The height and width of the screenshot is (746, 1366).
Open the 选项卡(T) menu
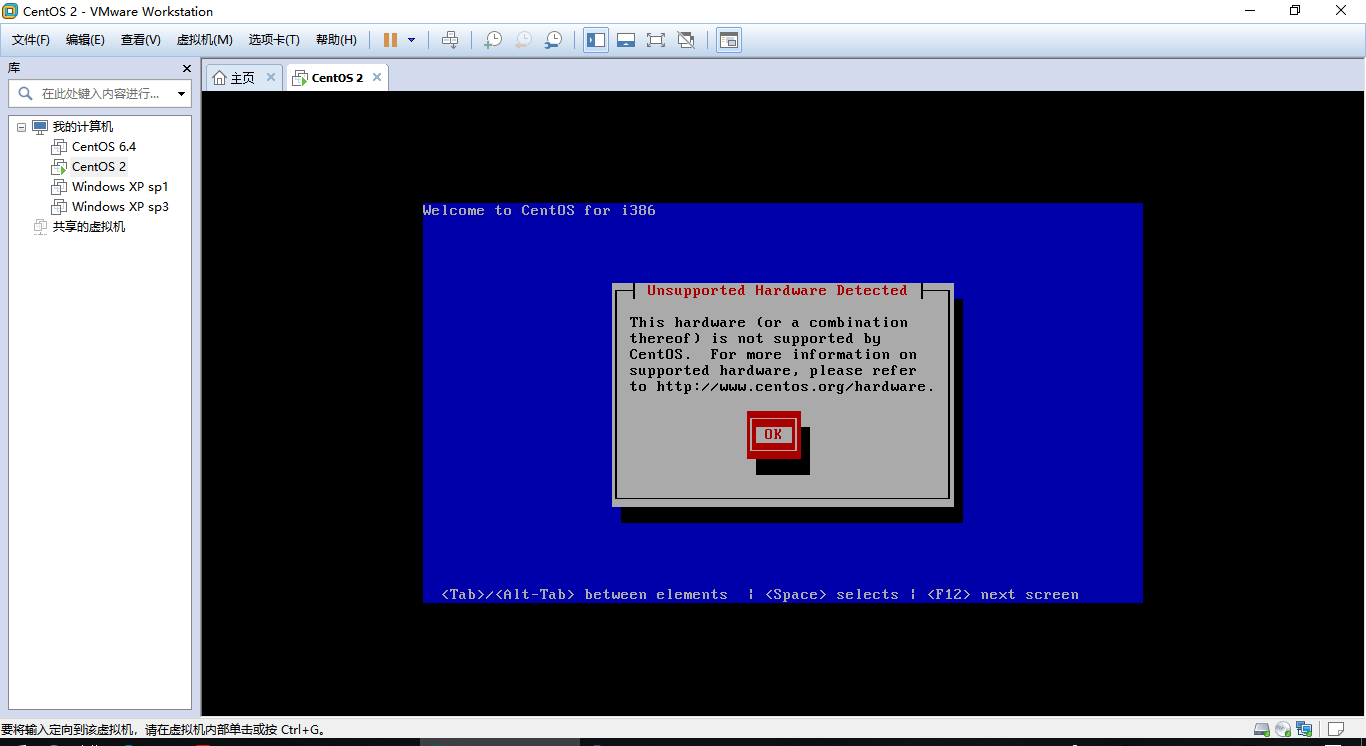click(274, 40)
